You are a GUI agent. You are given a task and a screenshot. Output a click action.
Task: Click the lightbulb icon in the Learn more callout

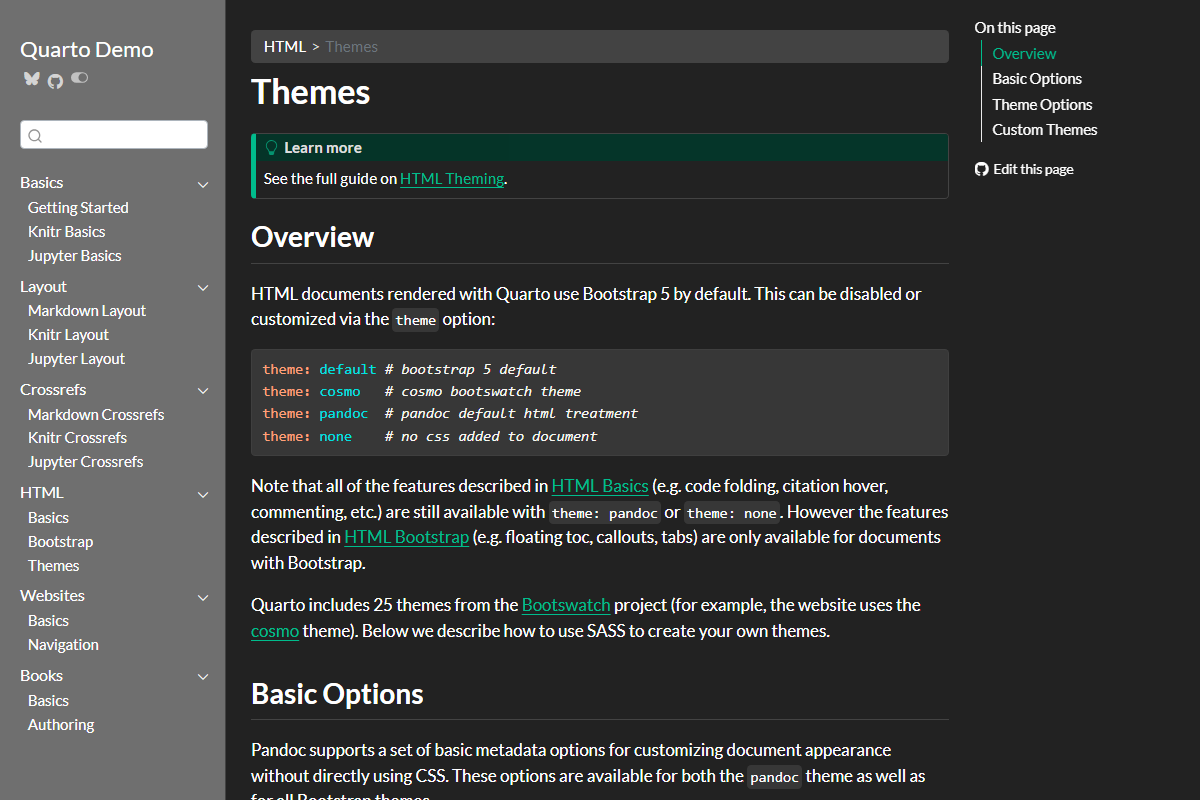pos(271,147)
